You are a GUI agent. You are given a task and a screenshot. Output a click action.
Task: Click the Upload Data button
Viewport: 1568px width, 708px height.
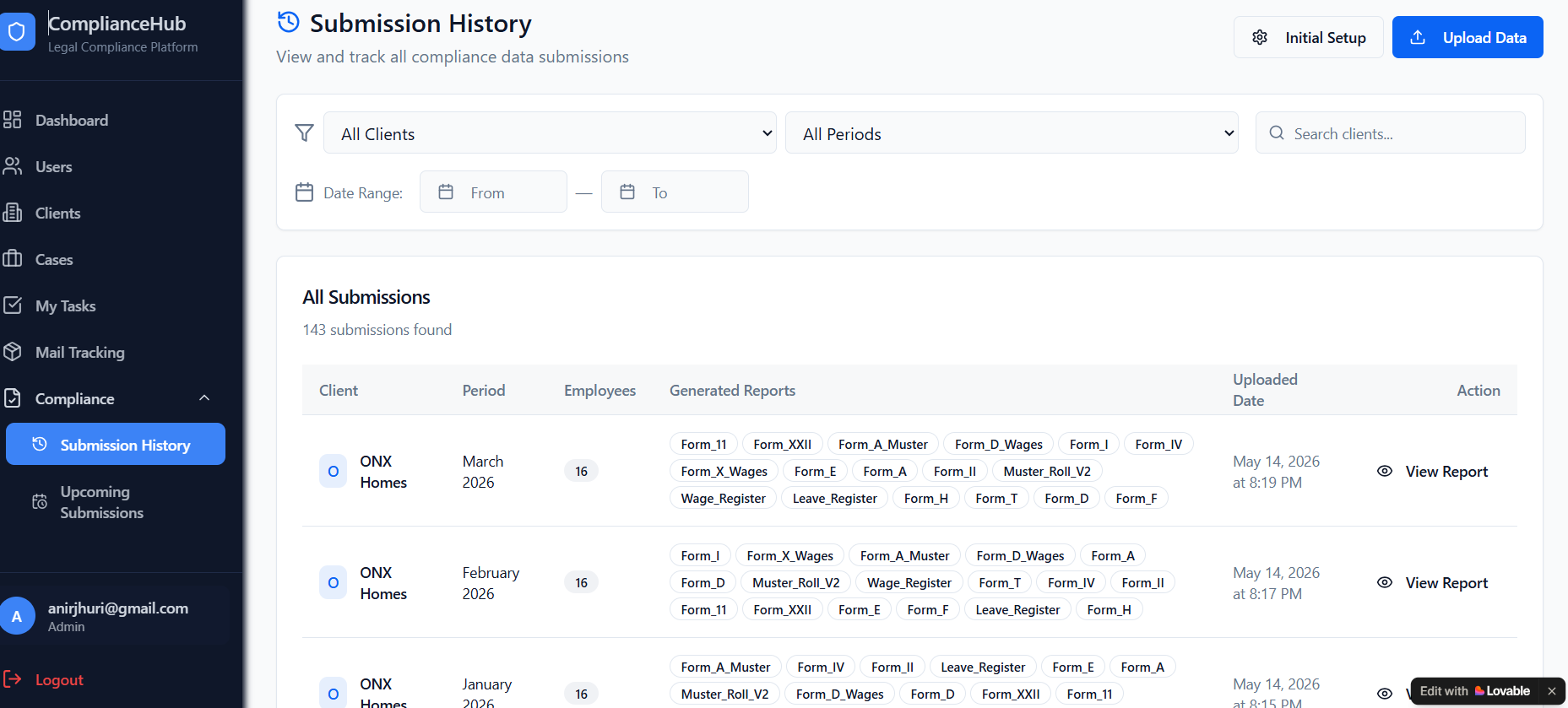tap(1468, 37)
